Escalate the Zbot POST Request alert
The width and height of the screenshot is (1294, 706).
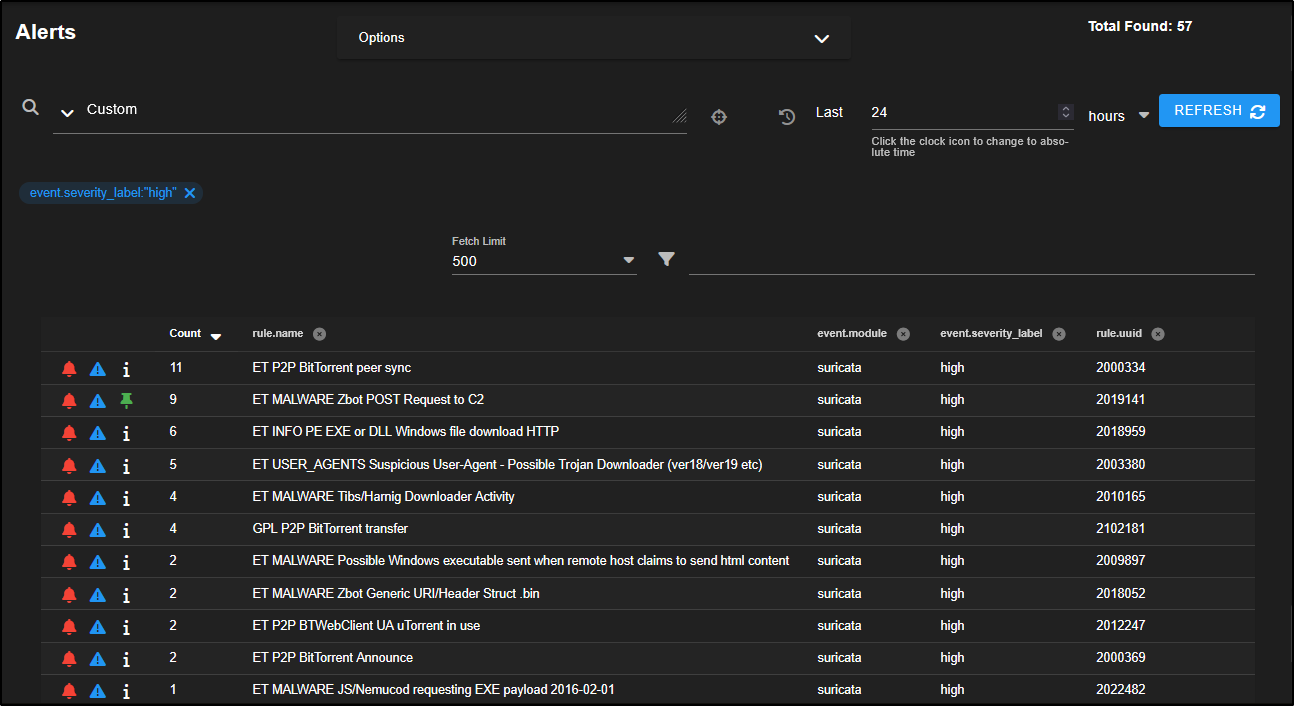click(x=97, y=401)
